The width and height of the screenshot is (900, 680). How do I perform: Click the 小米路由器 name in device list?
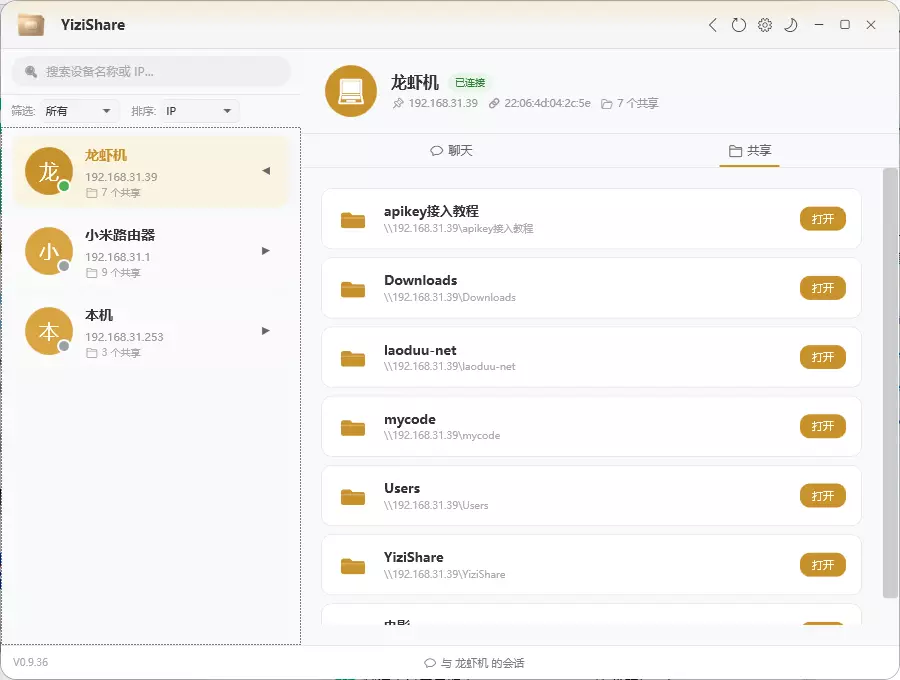click(120, 235)
